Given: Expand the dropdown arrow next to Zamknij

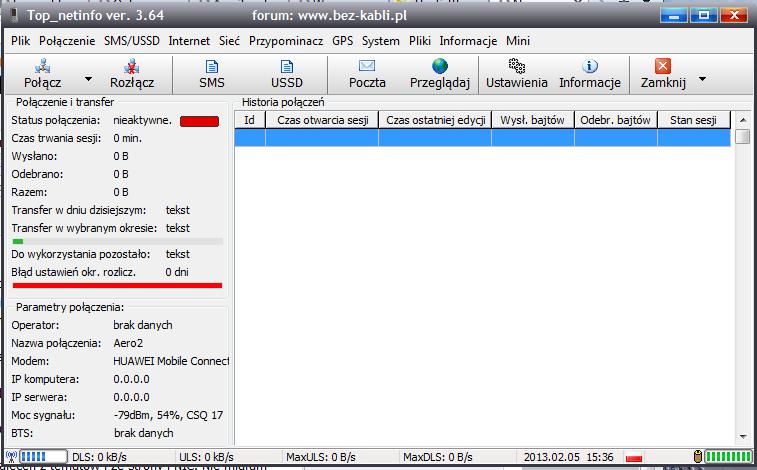Looking at the screenshot, I should point(702,79).
